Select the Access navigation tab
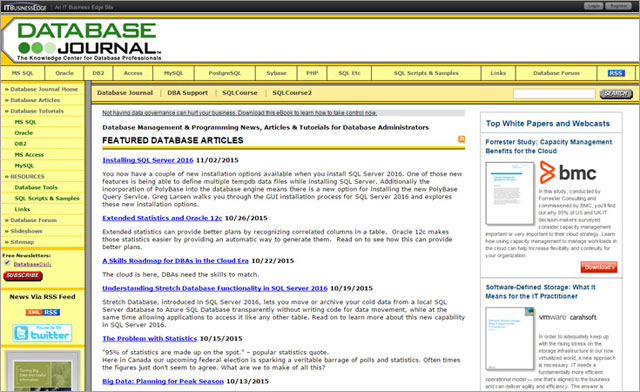 [133, 73]
